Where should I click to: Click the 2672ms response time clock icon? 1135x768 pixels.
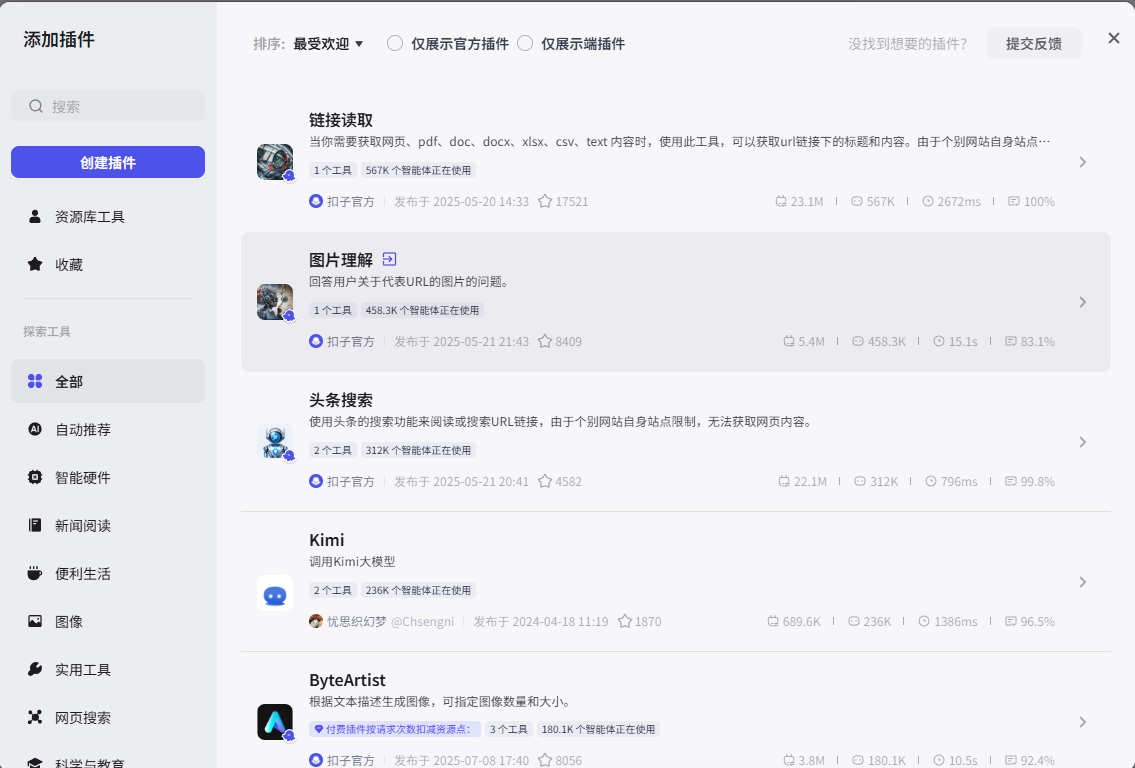pyautogui.click(x=928, y=201)
